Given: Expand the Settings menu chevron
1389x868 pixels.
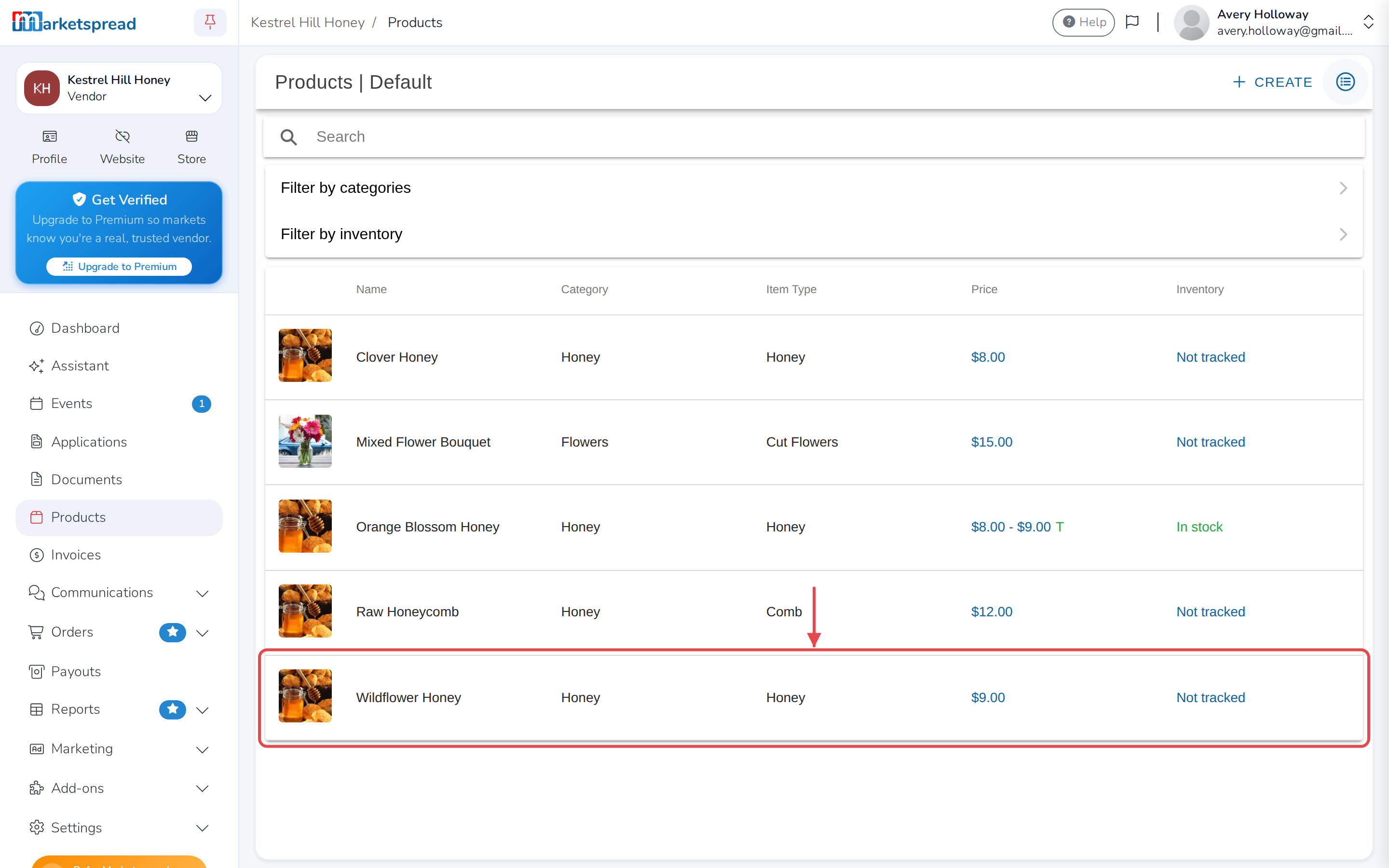Looking at the screenshot, I should 202,828.
